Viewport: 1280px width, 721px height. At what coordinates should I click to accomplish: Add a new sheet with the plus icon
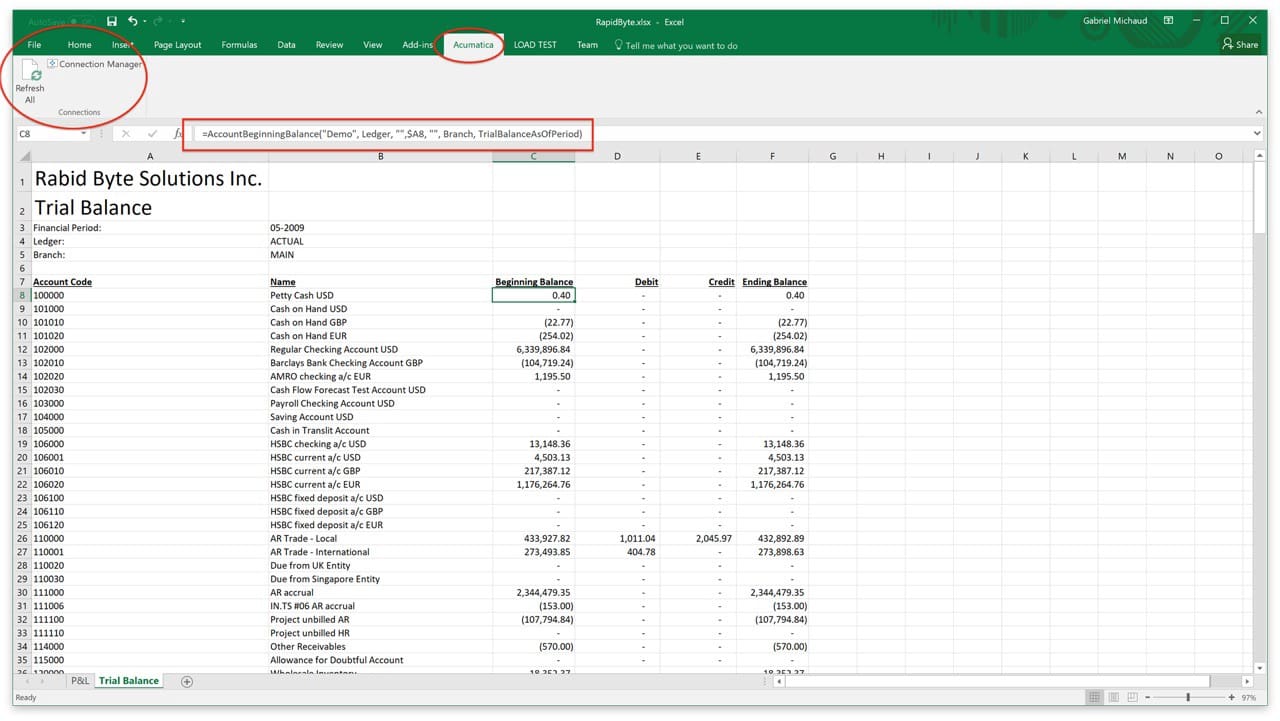pyautogui.click(x=186, y=681)
